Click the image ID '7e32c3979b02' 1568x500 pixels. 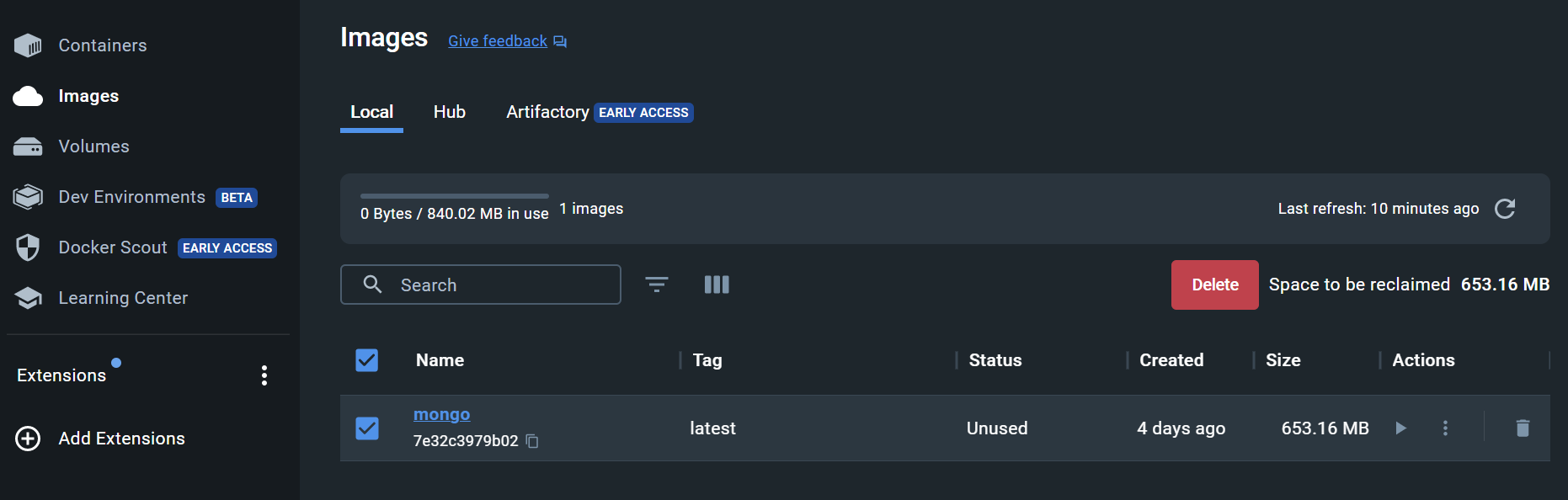466,441
